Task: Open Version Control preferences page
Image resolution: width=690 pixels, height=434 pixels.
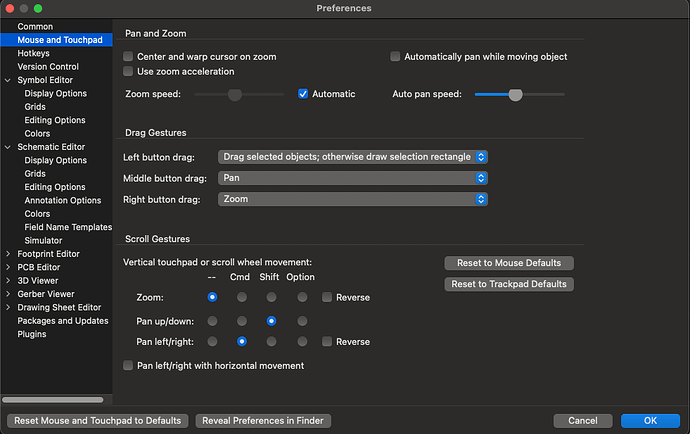Action: coord(48,66)
